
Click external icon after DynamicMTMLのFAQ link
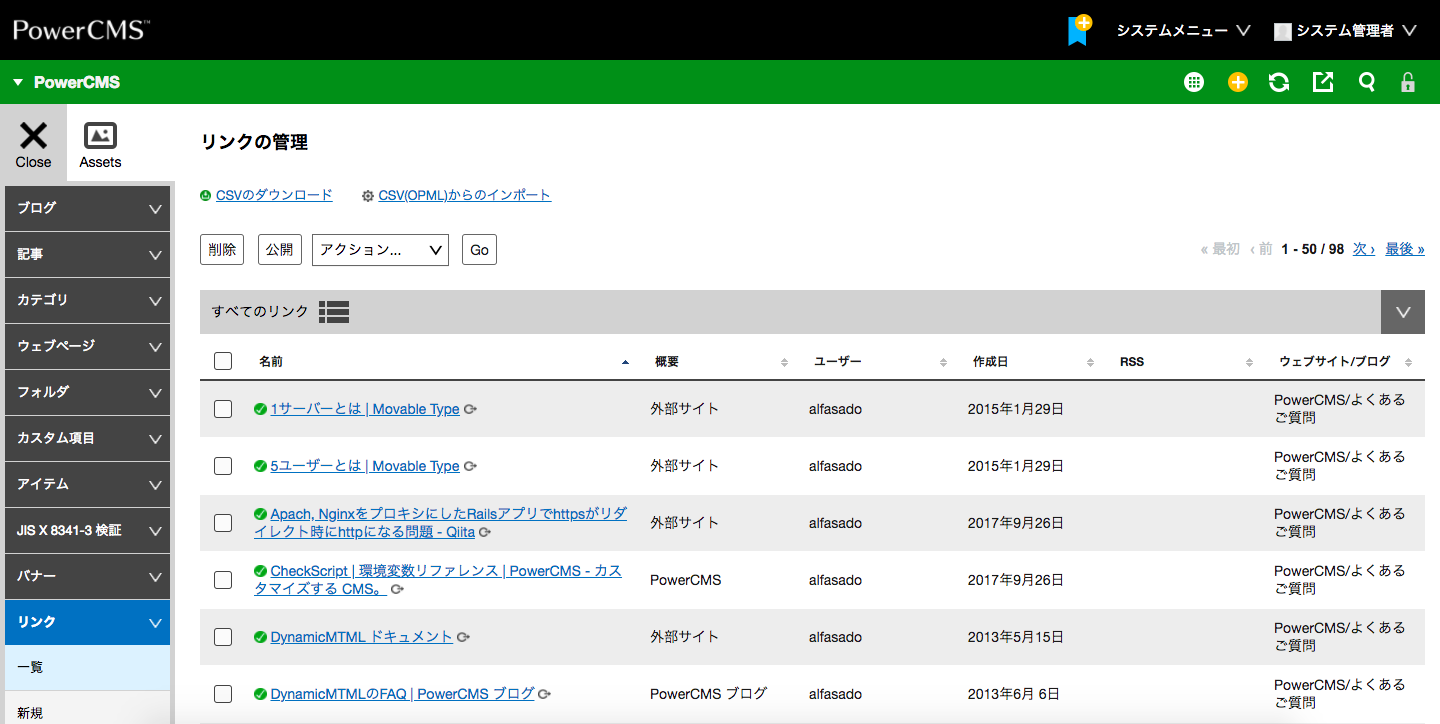544,694
